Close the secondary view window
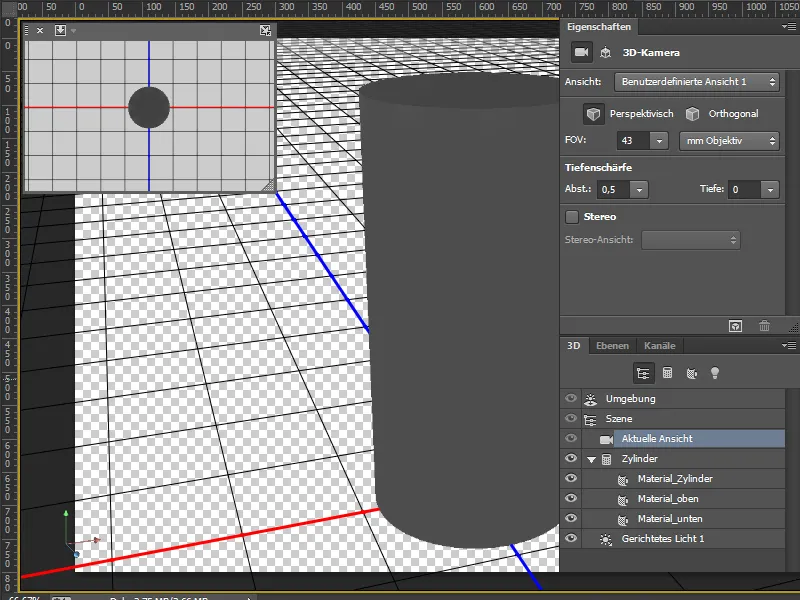Screen dimensions: 800x600 click(40, 31)
